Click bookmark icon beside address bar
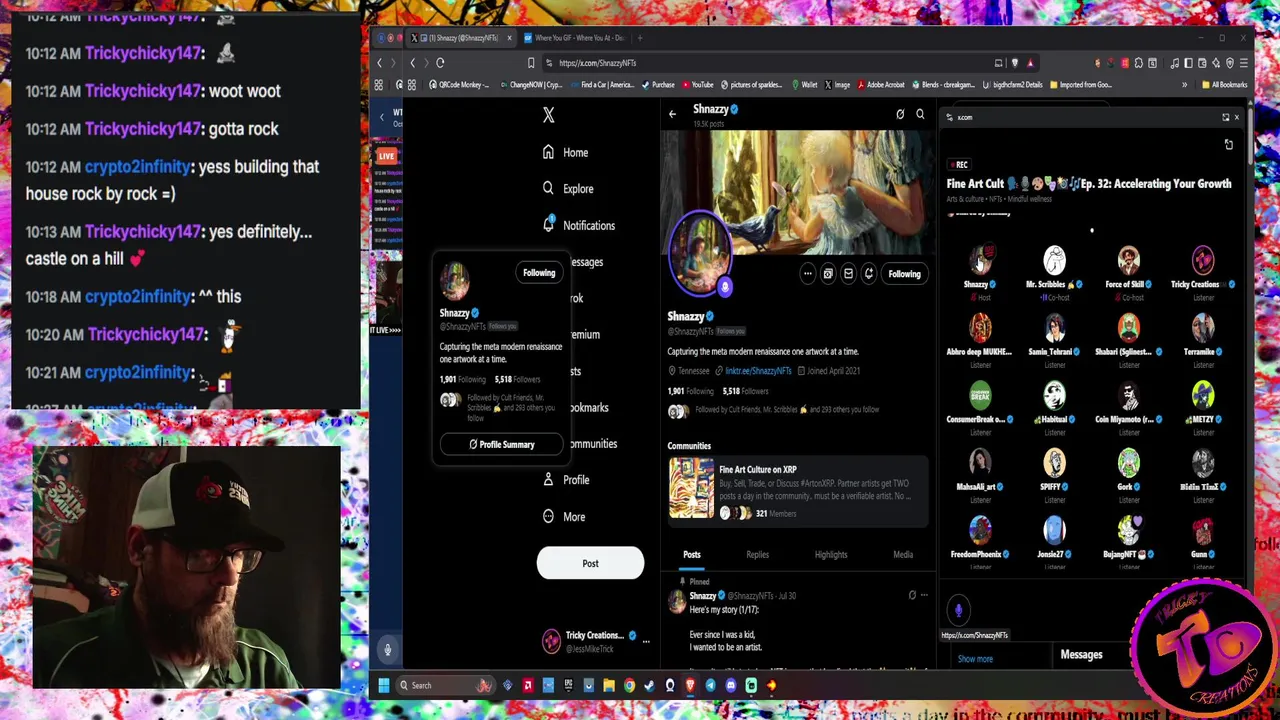 [530, 63]
